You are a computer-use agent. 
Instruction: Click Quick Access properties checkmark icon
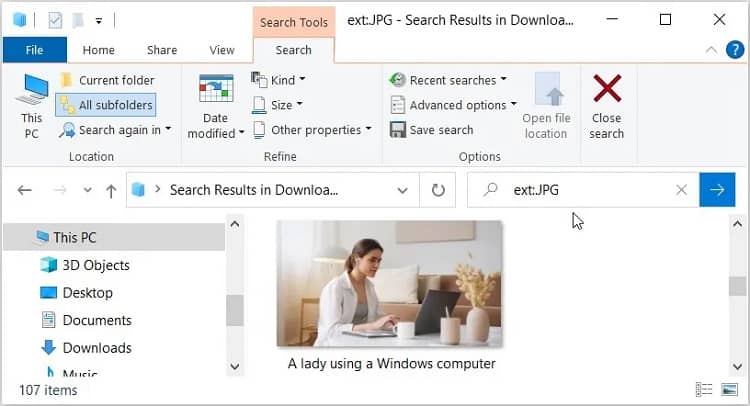55,20
